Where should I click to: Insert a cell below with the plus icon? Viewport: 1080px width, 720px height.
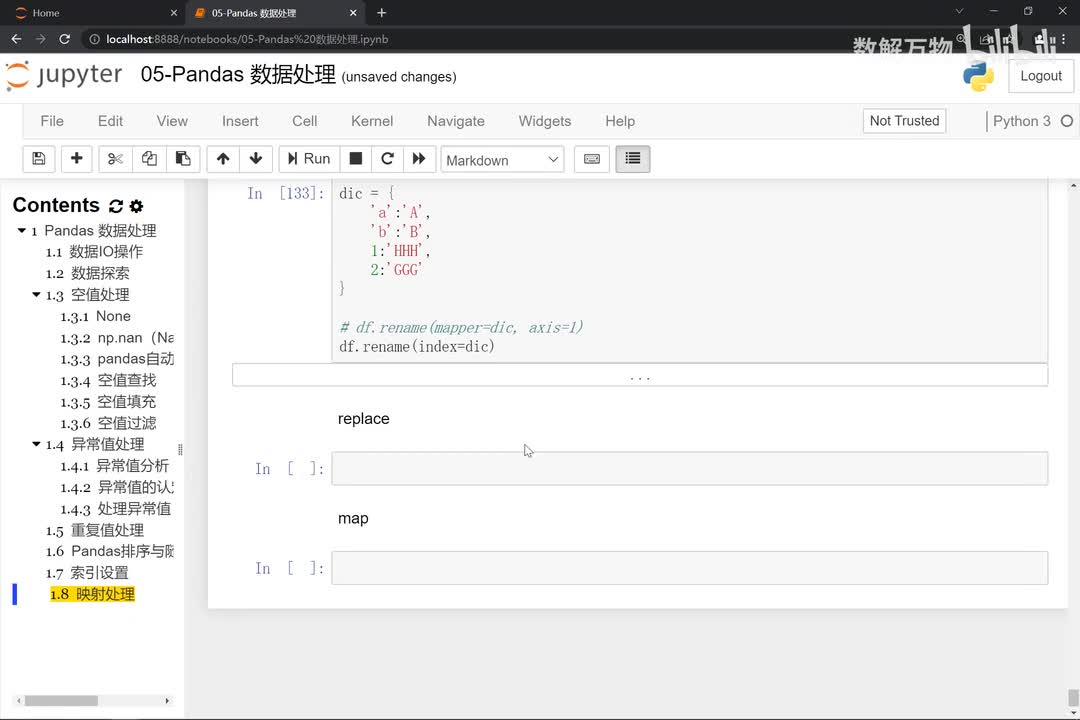pos(76,159)
